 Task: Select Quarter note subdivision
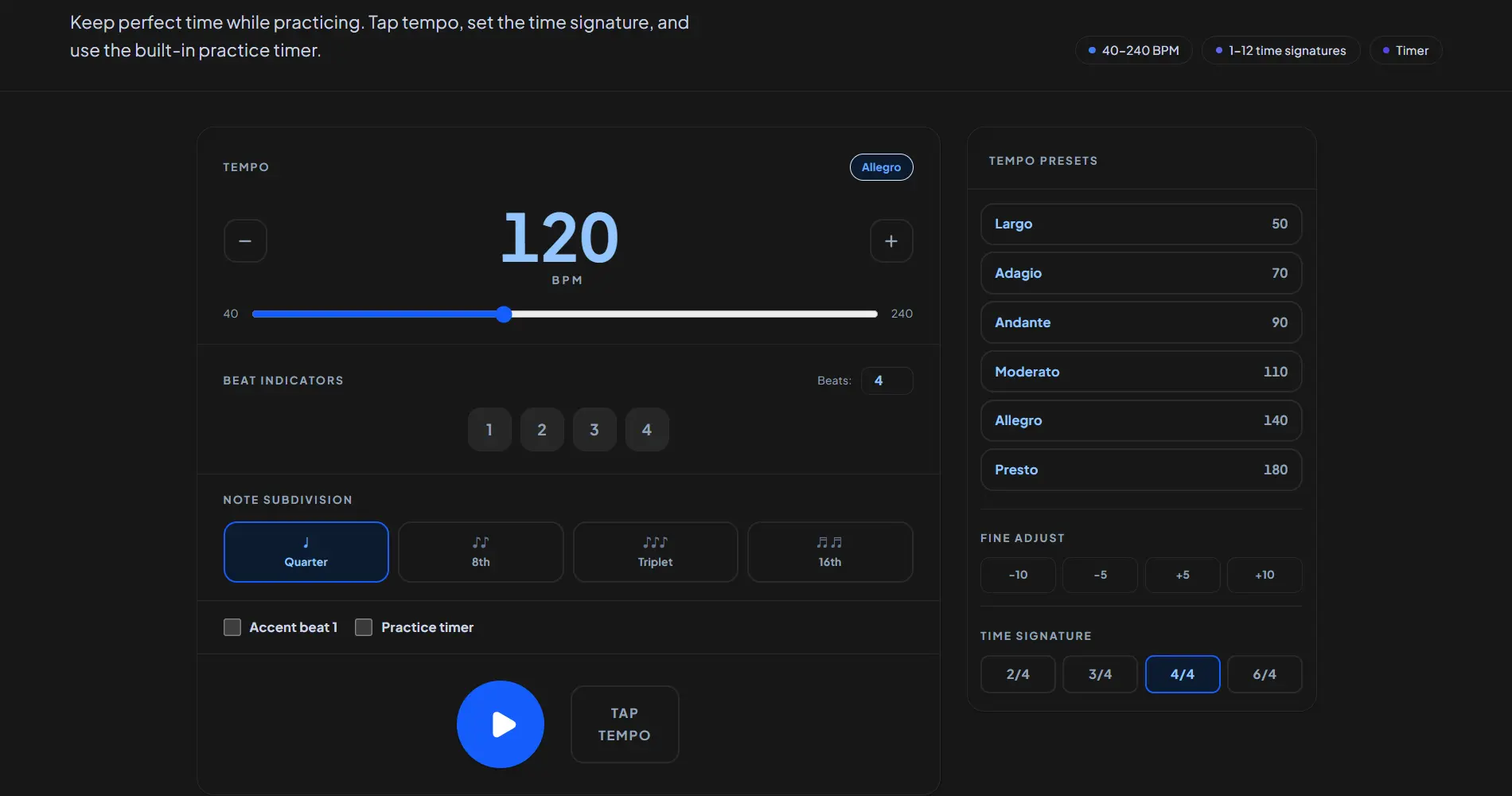pyautogui.click(x=306, y=552)
